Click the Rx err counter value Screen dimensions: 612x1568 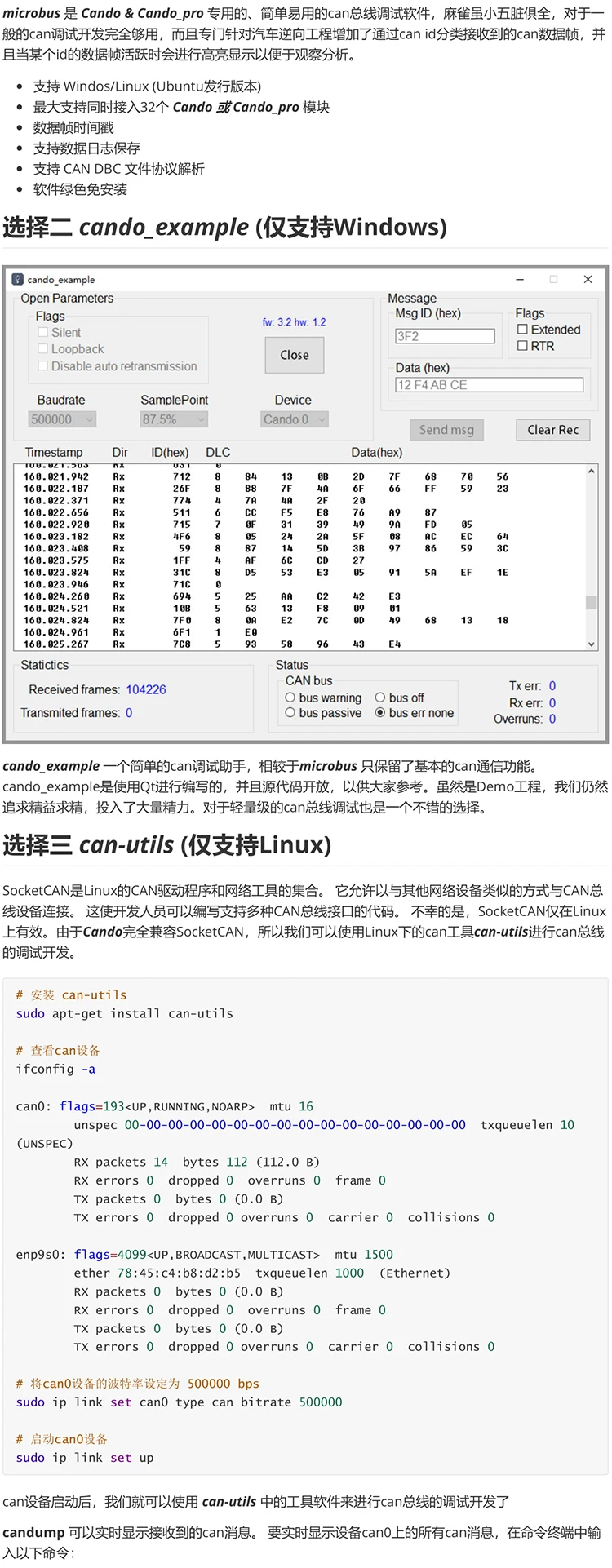(x=552, y=703)
